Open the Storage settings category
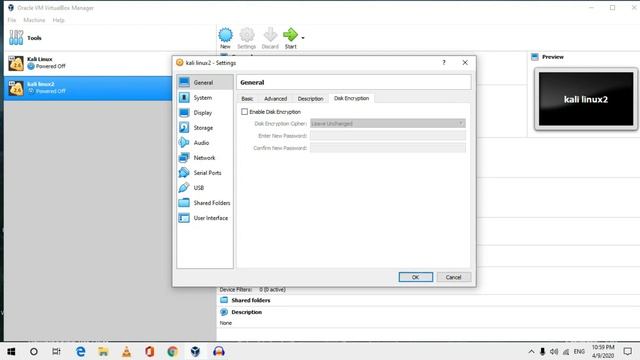Image resolution: width=640 pixels, height=360 pixels. (205, 128)
